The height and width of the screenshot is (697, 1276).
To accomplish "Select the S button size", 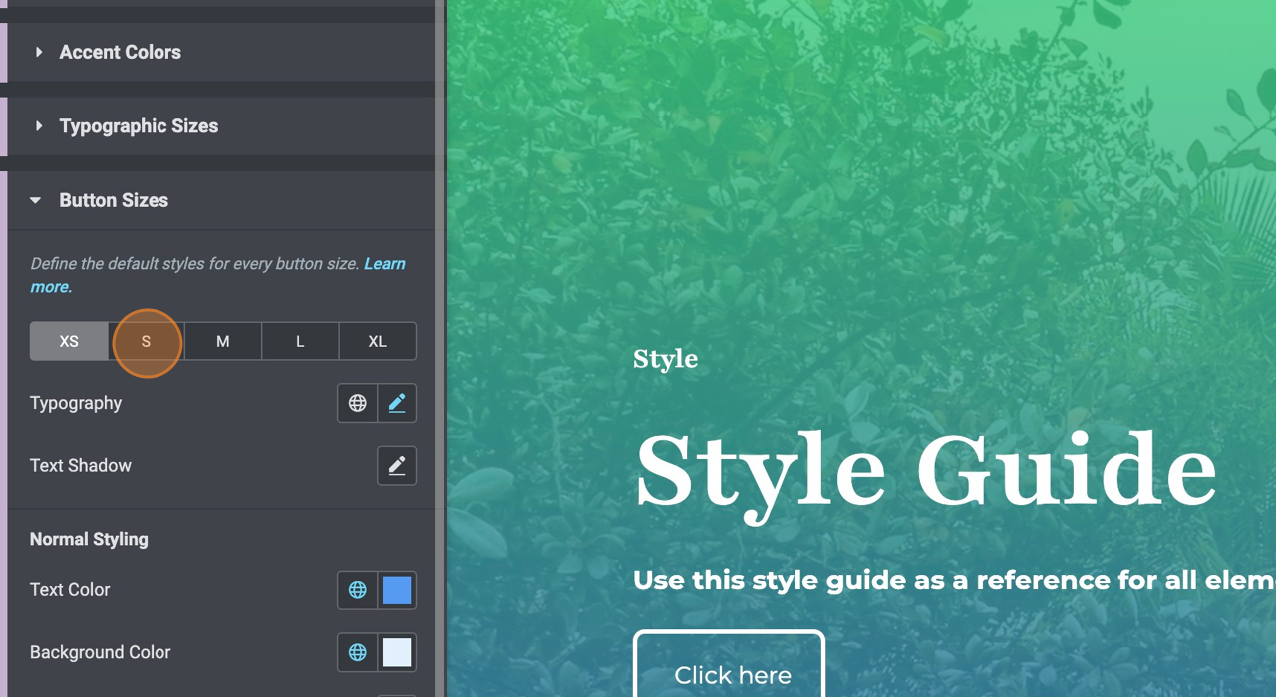I will [x=146, y=341].
